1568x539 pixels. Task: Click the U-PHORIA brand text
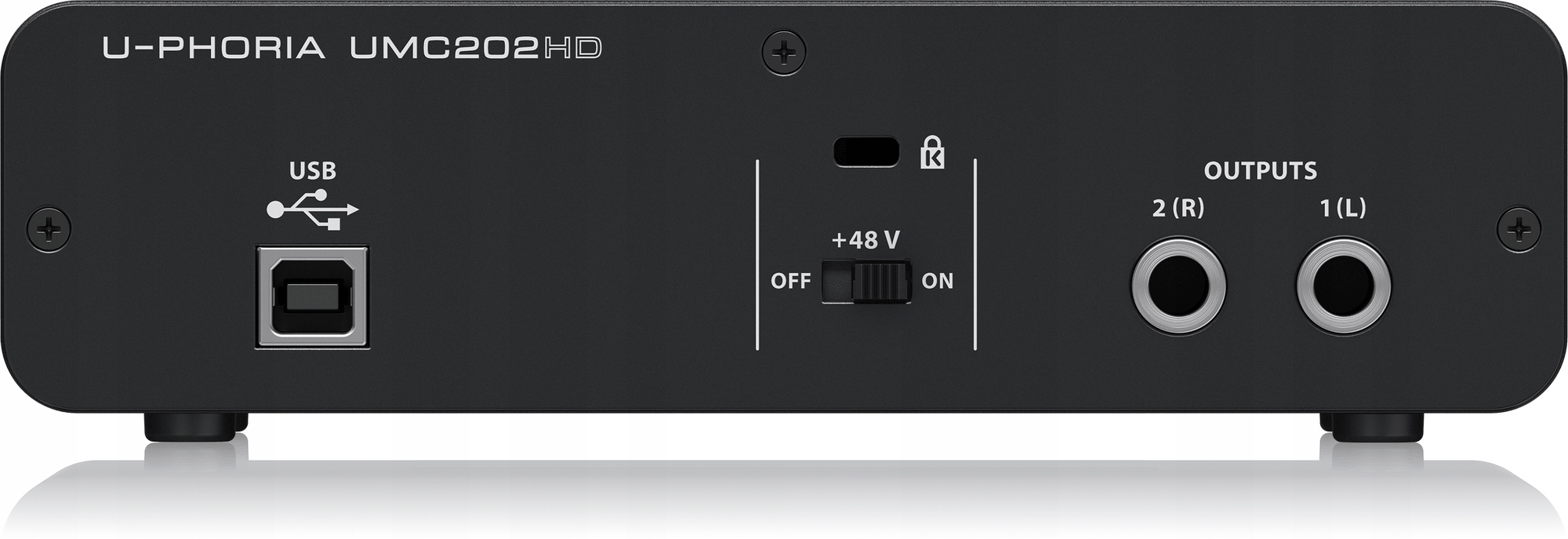[x=214, y=49]
